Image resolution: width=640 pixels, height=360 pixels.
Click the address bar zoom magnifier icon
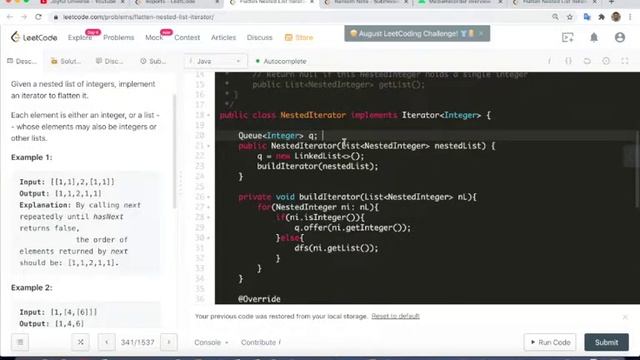(555, 17)
